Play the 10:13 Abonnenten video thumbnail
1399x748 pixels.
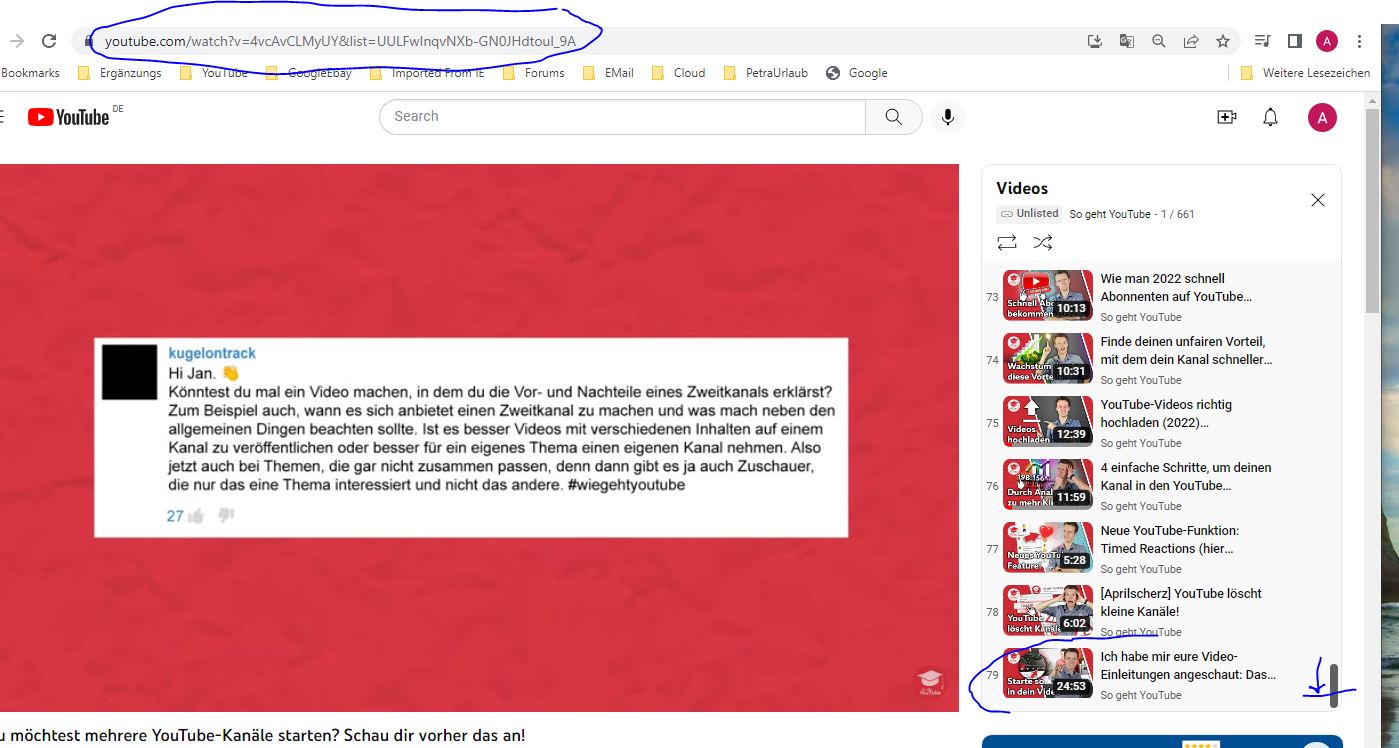click(x=1048, y=295)
